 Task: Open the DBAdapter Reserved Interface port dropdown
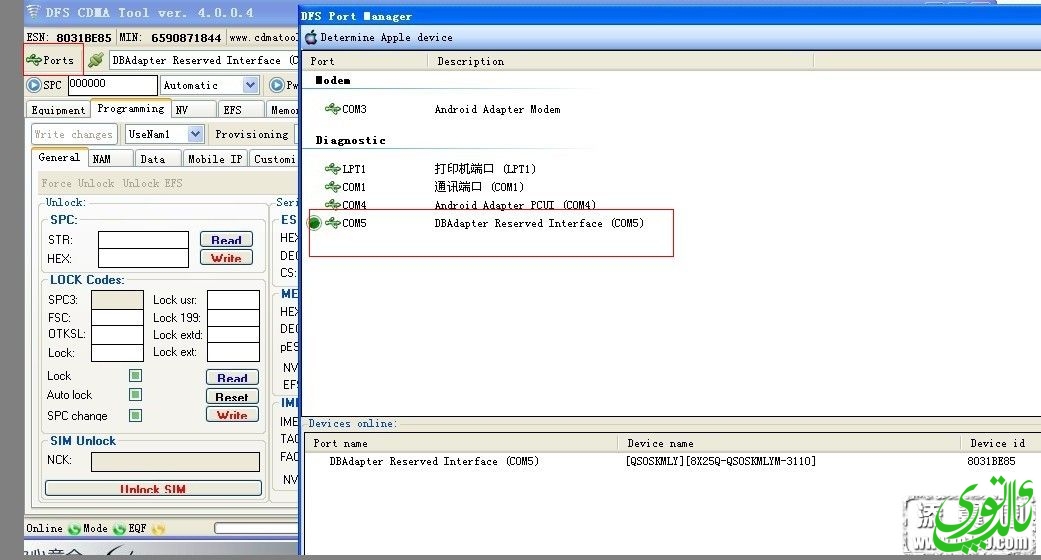(203, 60)
